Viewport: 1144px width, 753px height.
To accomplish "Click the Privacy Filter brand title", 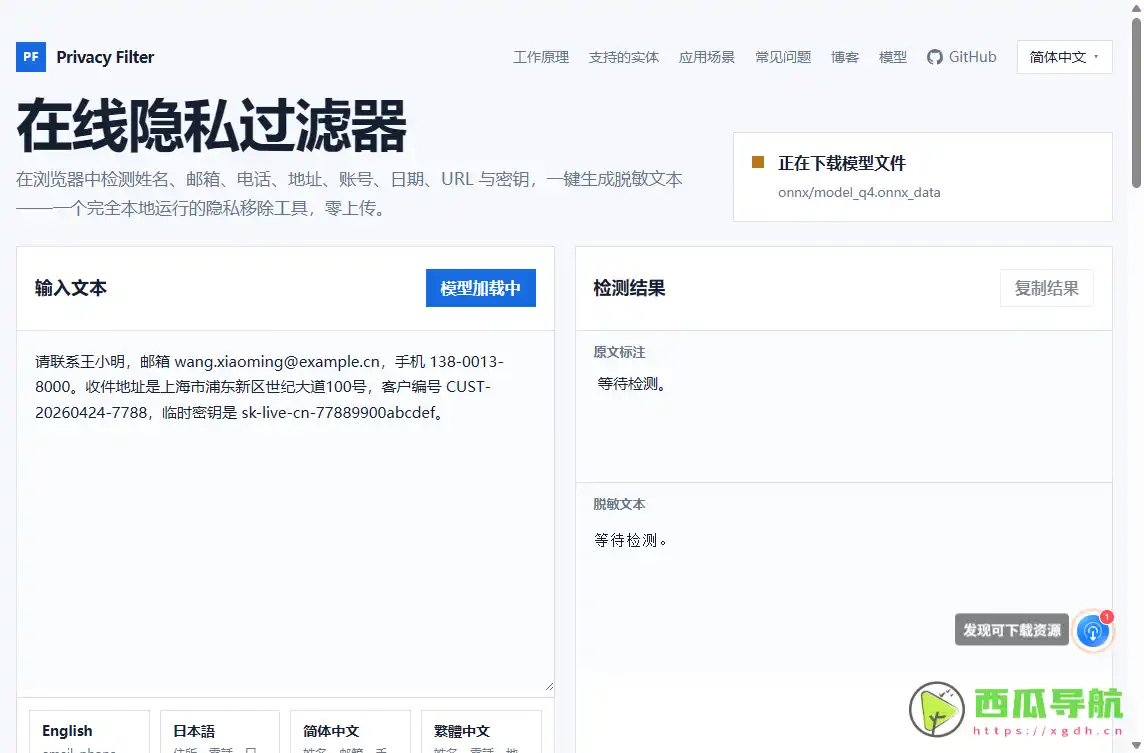I will point(105,57).
